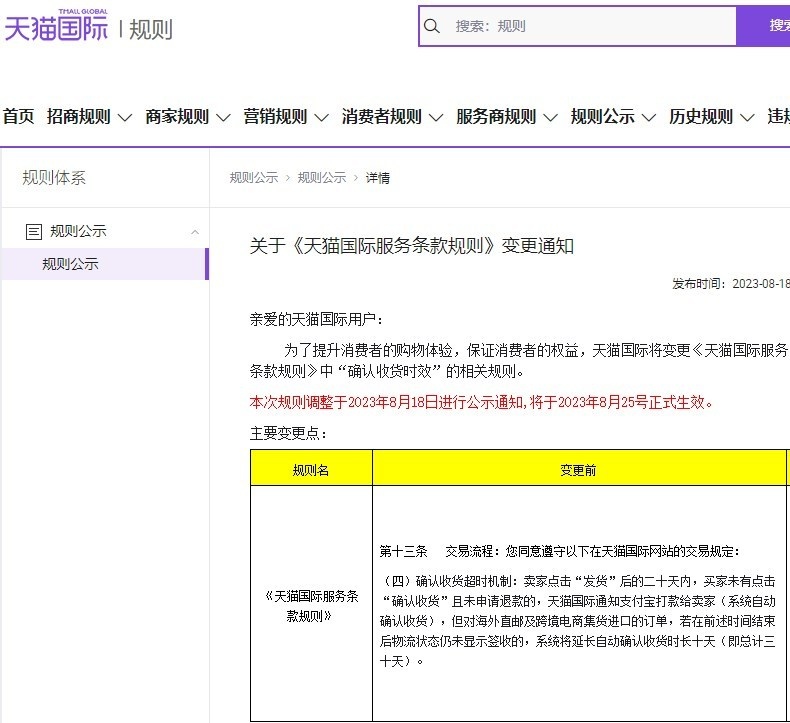Click the red effective-date notice line
The height and width of the screenshot is (723, 790).
[481, 402]
